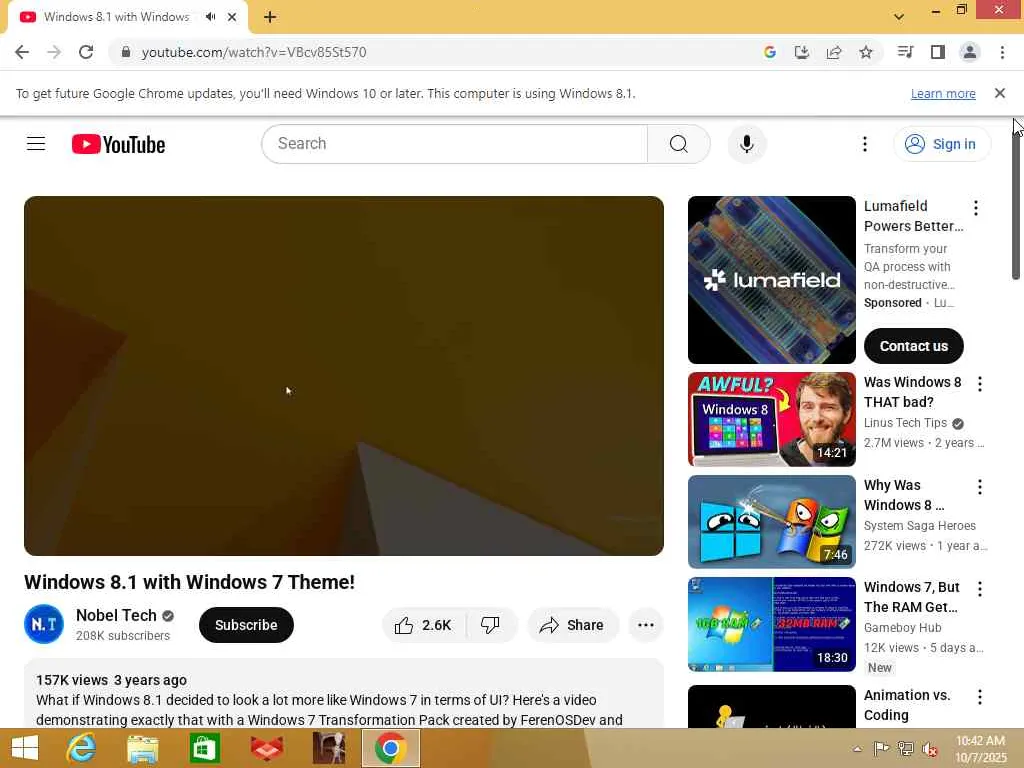Open the media controls toolbar icon
This screenshot has height=768, width=1024.
905,52
